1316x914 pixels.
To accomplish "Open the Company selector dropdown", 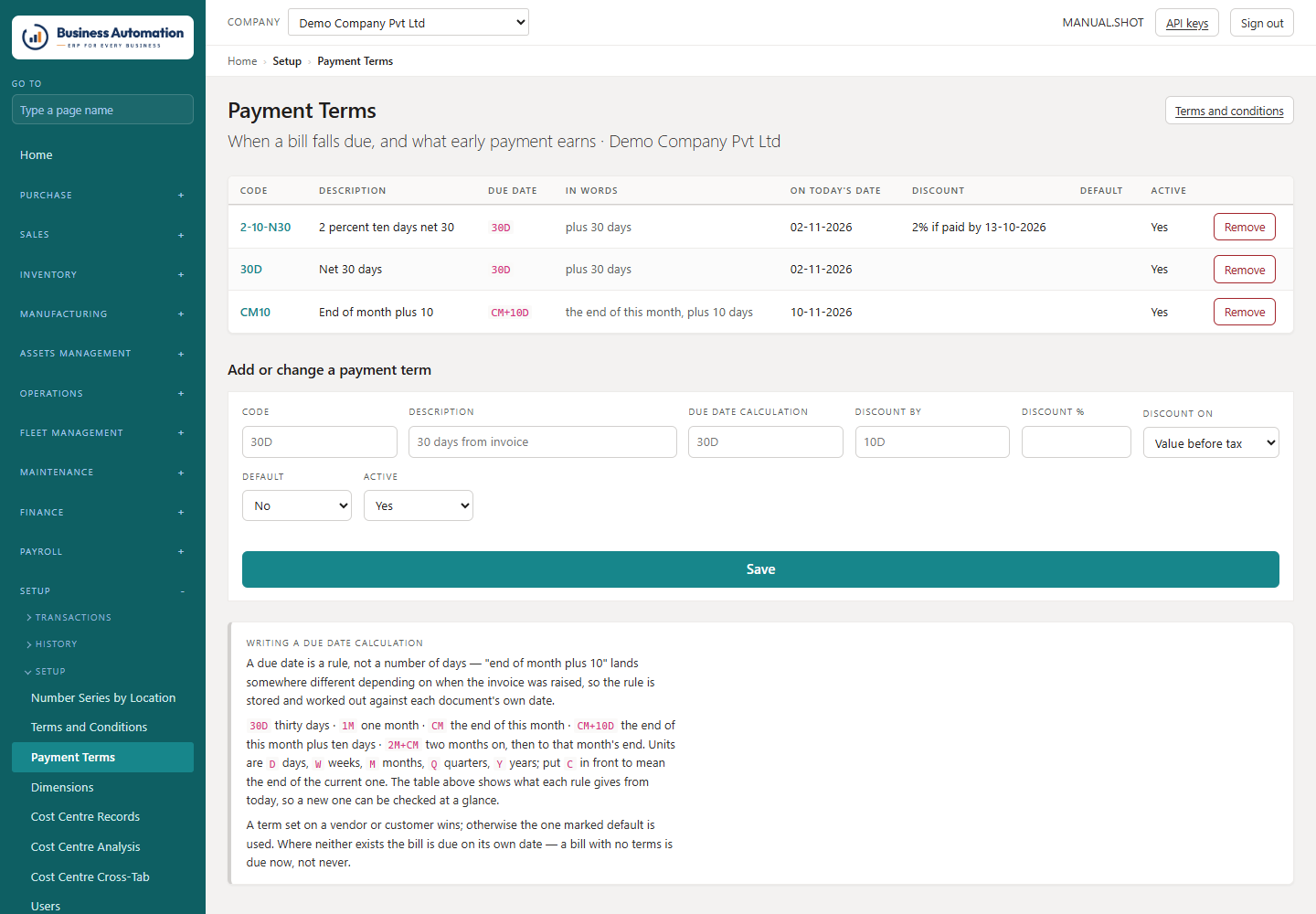I will tap(409, 23).
